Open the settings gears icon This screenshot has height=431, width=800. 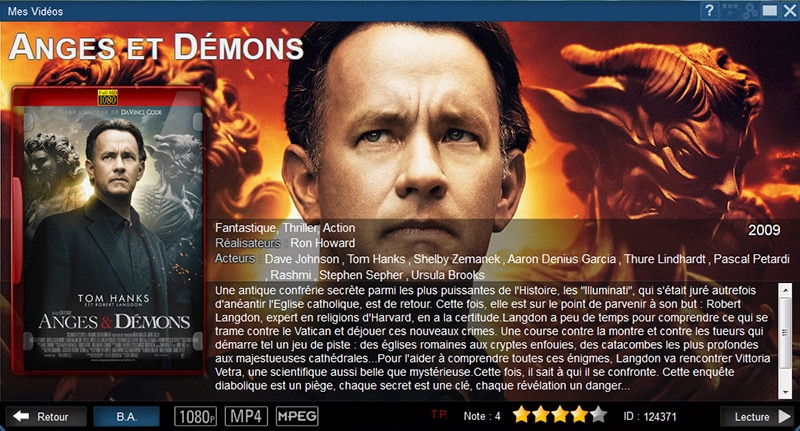pos(749,10)
